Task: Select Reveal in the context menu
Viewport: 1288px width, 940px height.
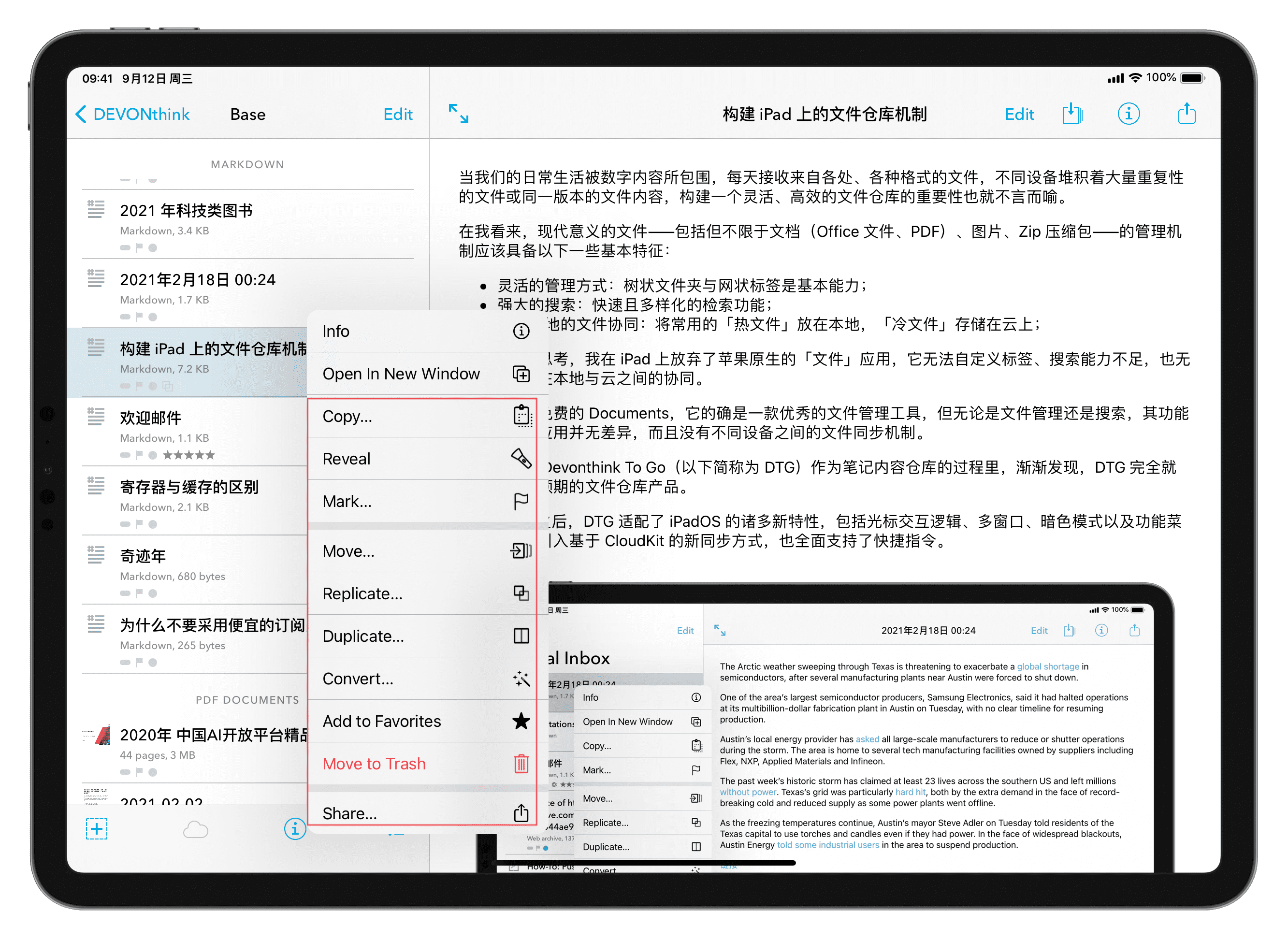Action: (427, 459)
